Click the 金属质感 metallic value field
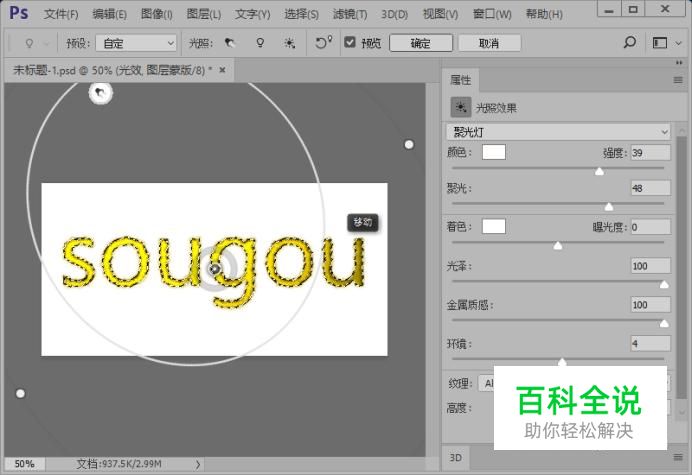 [x=651, y=305]
